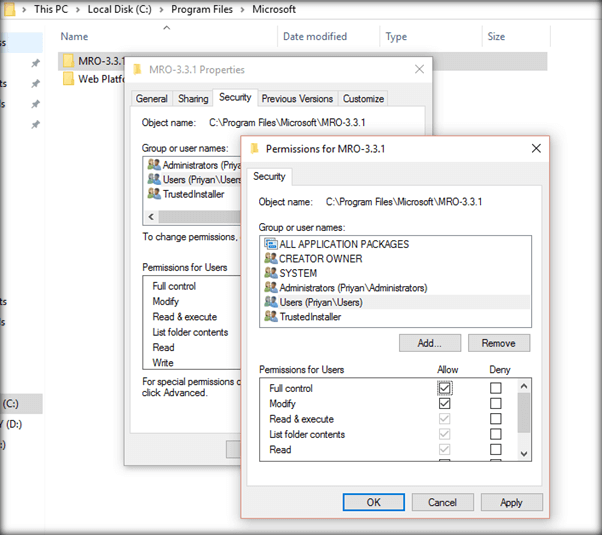Select TrustedInstaller in Permissions dialog list
The height and width of the screenshot is (535, 602).
click(x=395, y=316)
